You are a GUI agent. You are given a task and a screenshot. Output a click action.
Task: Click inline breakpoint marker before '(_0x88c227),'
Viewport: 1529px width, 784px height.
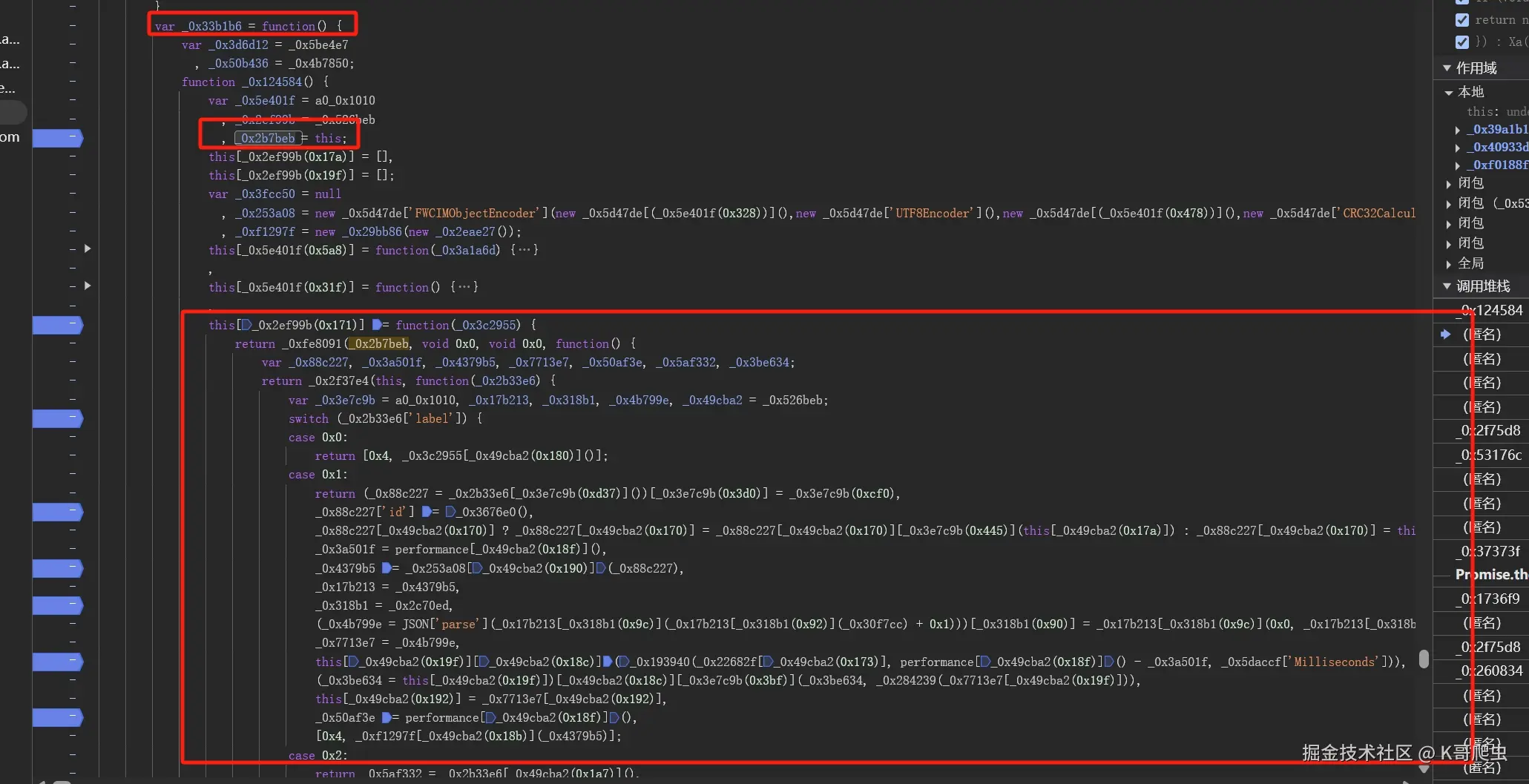602,568
